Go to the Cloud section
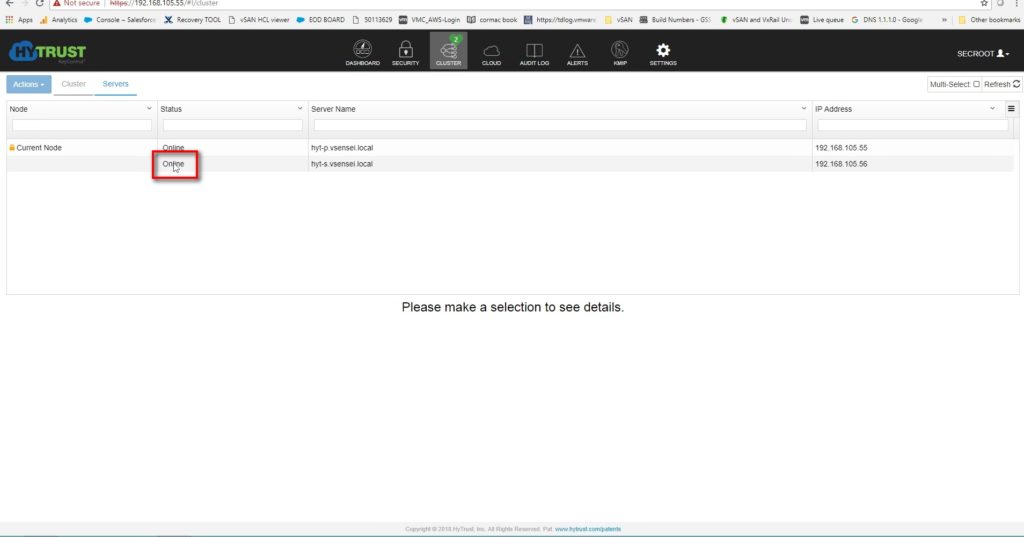 [491, 53]
